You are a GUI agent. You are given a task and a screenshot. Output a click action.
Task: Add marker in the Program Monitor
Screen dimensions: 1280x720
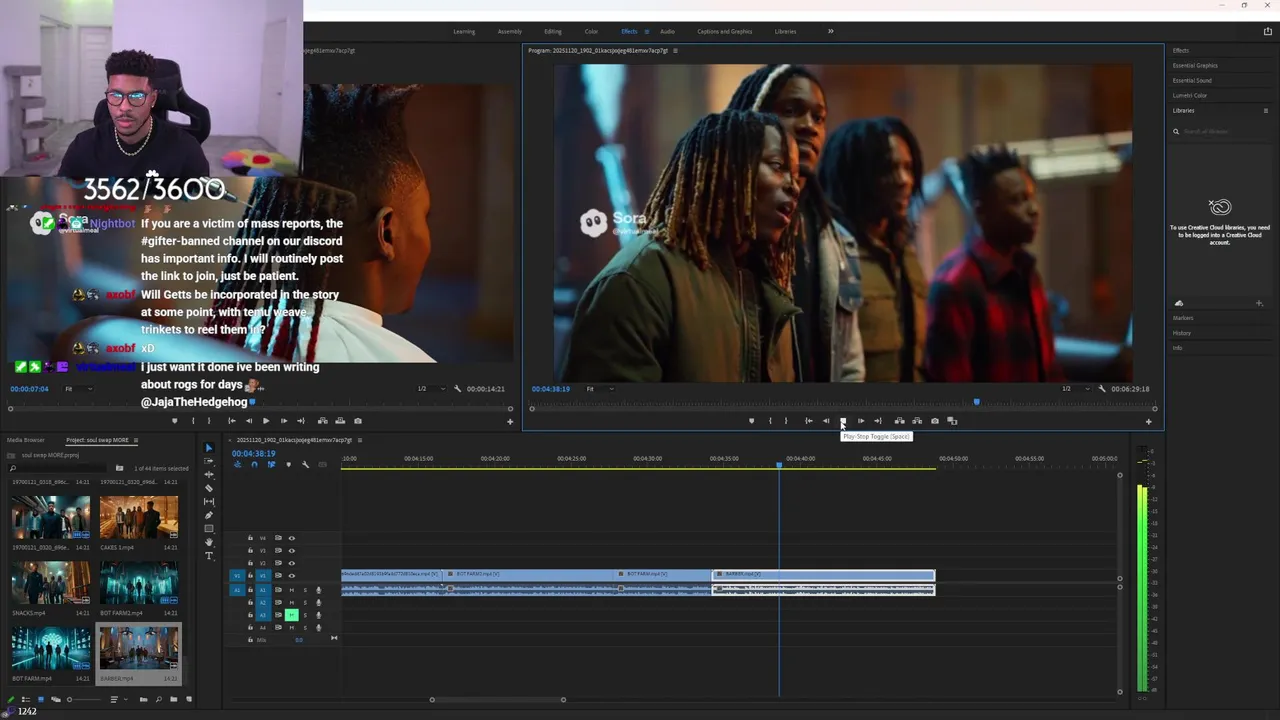pyautogui.click(x=752, y=421)
